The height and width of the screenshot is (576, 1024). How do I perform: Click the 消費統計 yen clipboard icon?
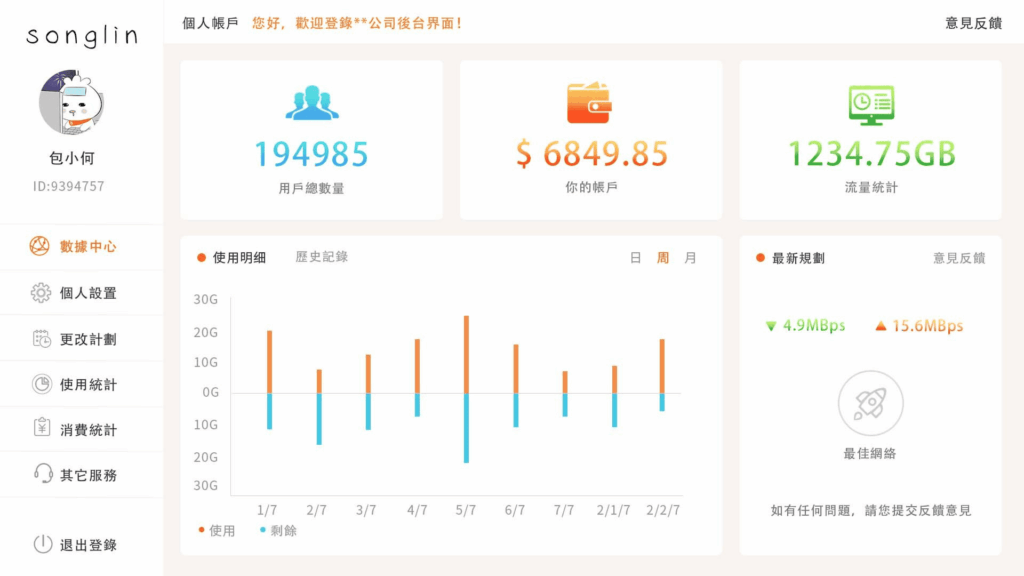[42, 428]
